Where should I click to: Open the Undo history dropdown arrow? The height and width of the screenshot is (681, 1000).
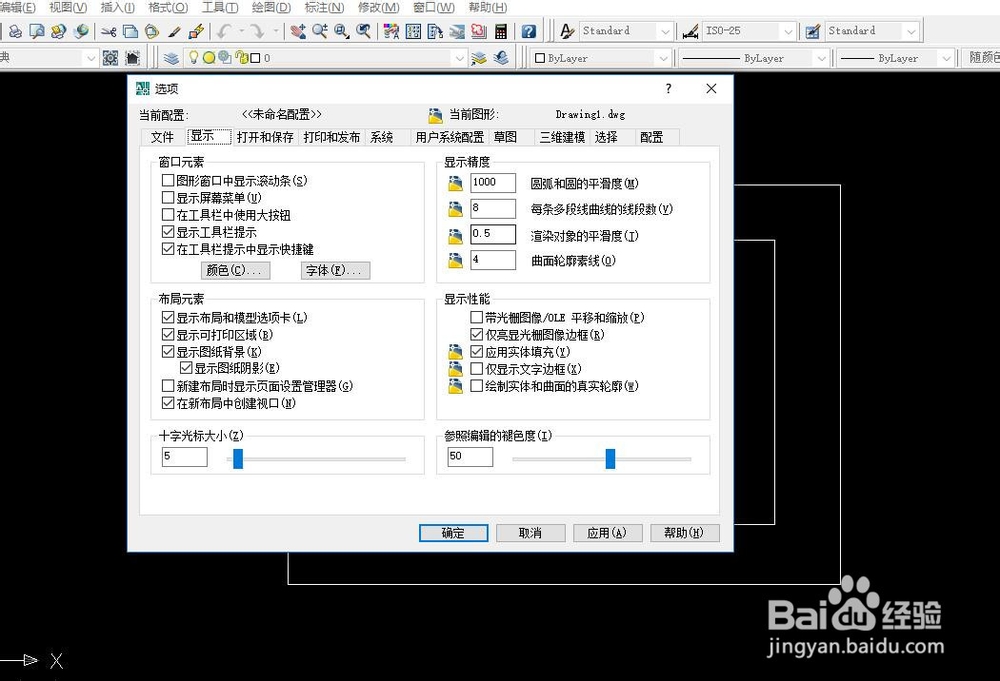(x=241, y=31)
